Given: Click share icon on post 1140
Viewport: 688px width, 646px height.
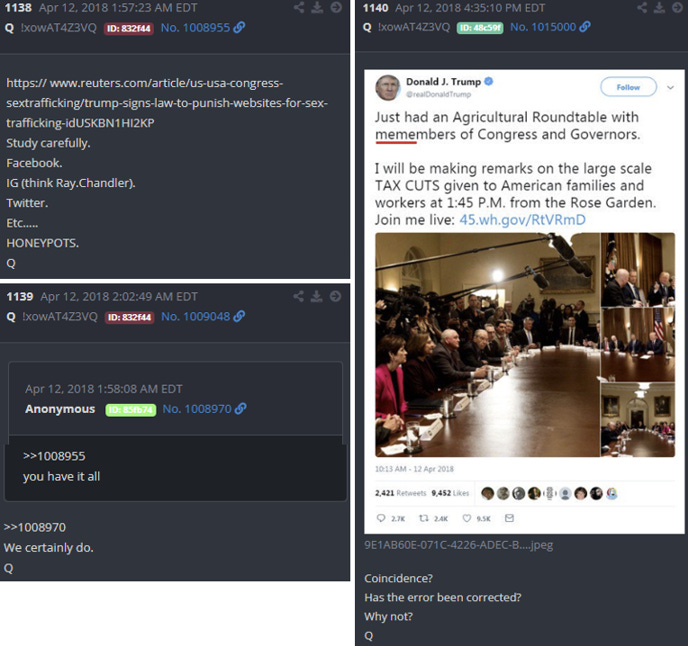Looking at the screenshot, I should [x=642, y=7].
